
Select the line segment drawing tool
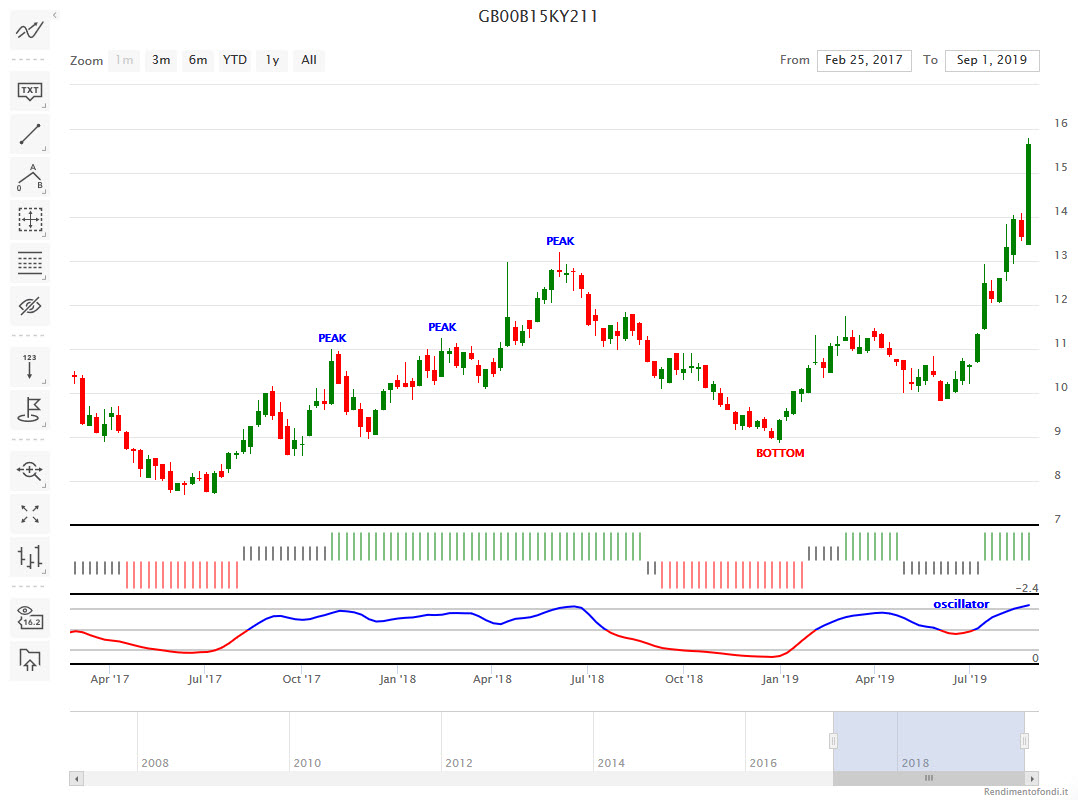click(30, 134)
